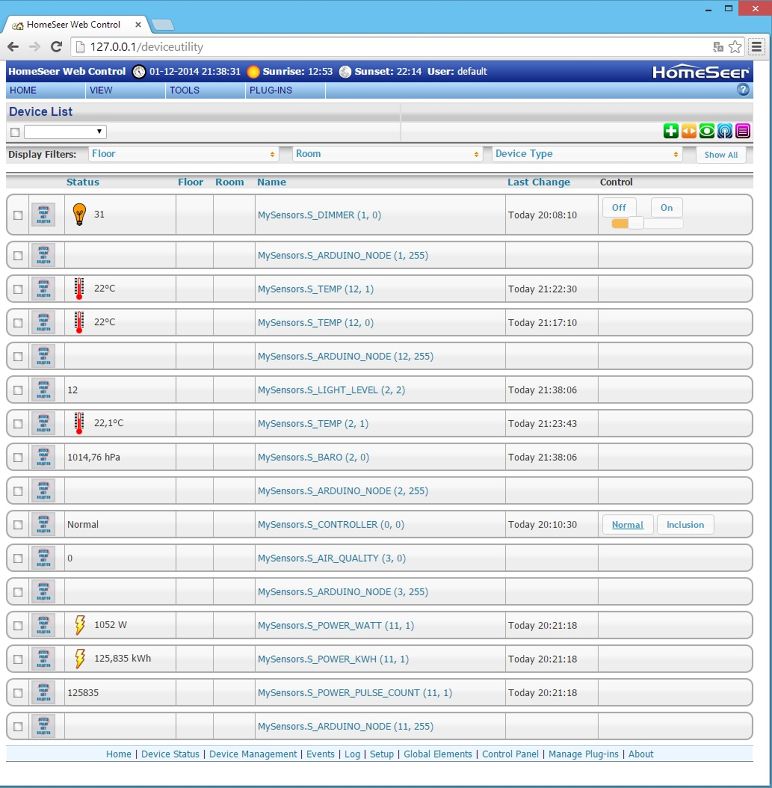
Task: Click the light bulb icon for S_DIMMER
Action: click(79, 214)
